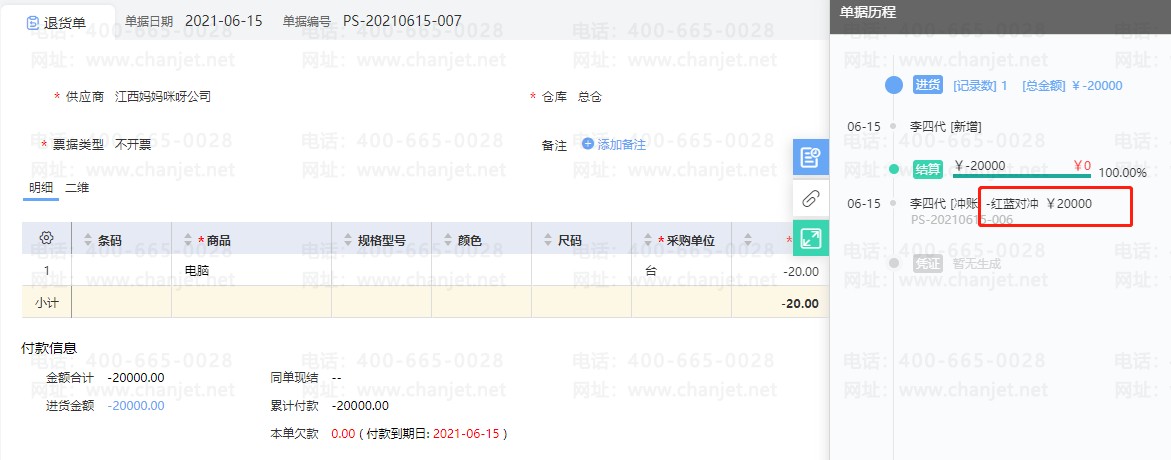Open the table column settings gear
Viewport: 1171px width, 460px height.
[x=46, y=238]
